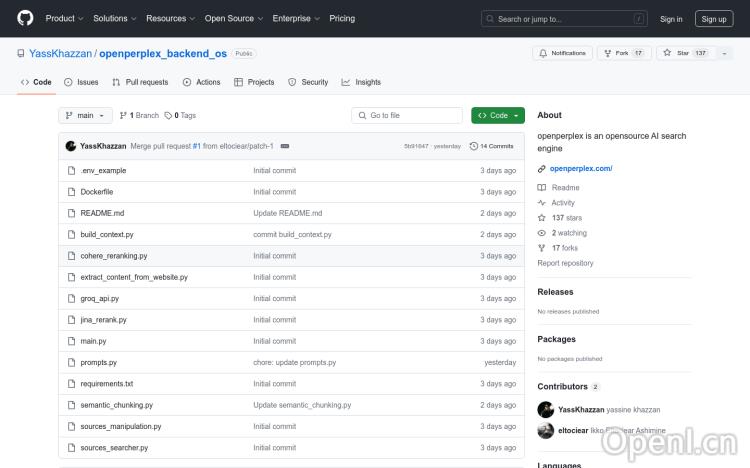Open the Security tab
This screenshot has width=750, height=468.
308,82
